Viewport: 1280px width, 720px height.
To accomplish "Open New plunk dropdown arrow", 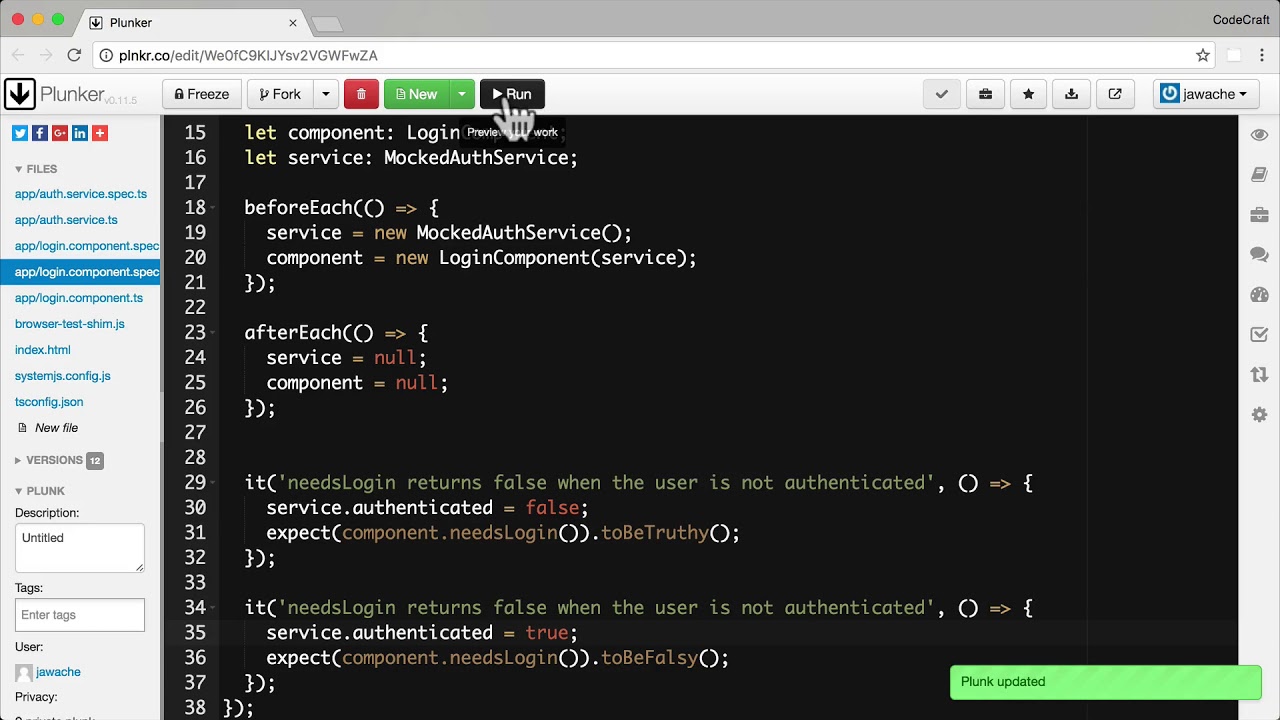I will click(x=461, y=94).
